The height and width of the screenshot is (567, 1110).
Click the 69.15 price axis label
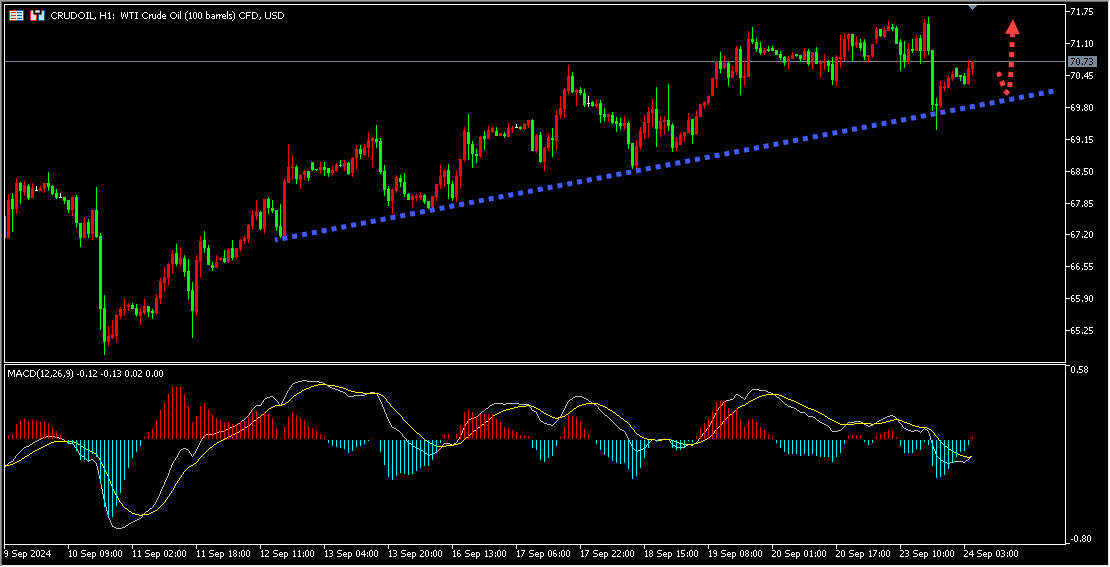click(1083, 140)
